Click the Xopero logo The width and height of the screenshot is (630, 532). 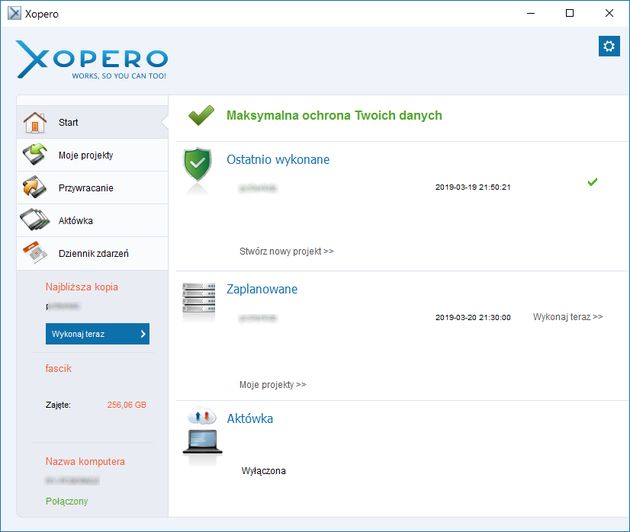tap(92, 59)
